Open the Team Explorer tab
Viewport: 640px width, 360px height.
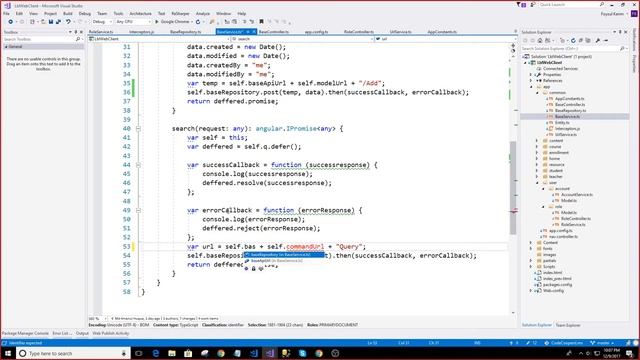[x=568, y=325]
